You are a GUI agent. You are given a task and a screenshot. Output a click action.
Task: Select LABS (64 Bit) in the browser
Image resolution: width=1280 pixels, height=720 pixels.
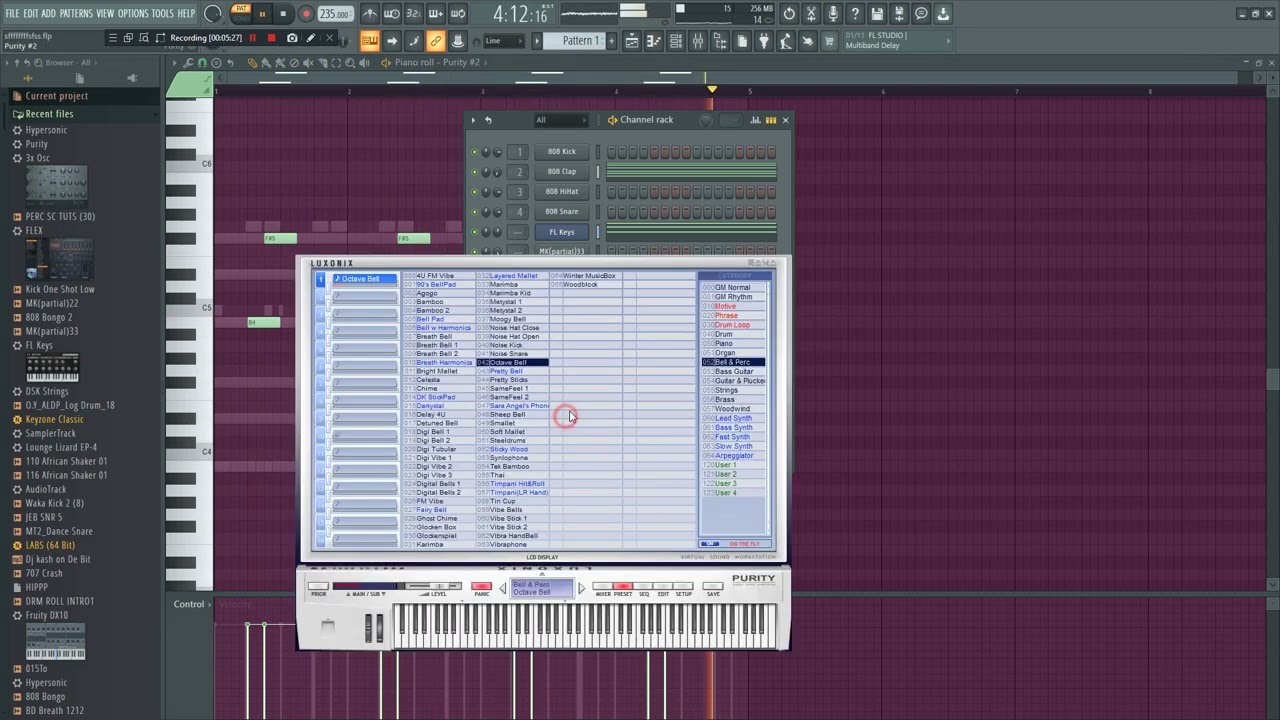click(x=50, y=546)
